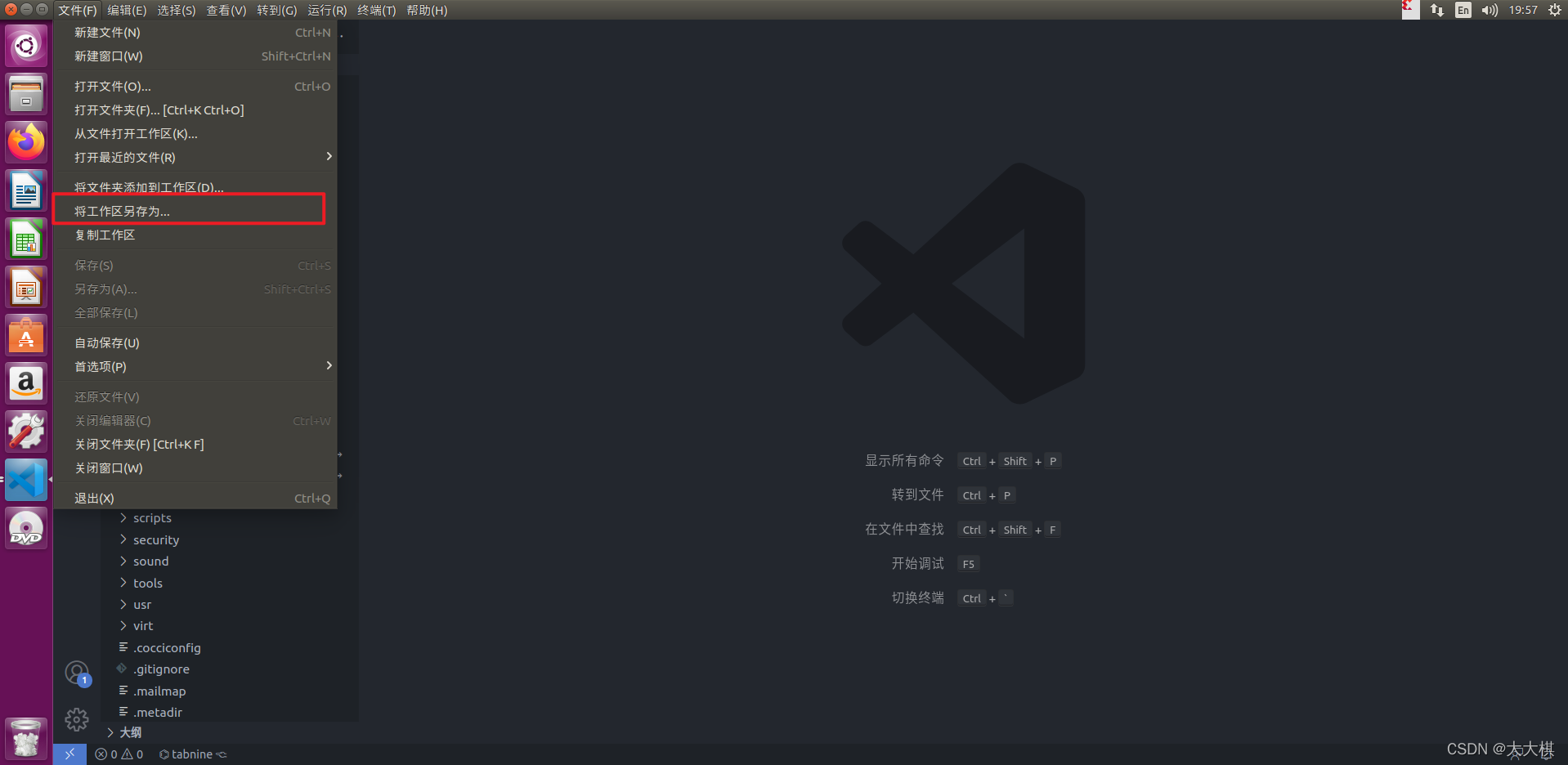The image size is (1568, 765).
Task: Choose 从文件打开工作区 menu entry
Action: point(195,133)
